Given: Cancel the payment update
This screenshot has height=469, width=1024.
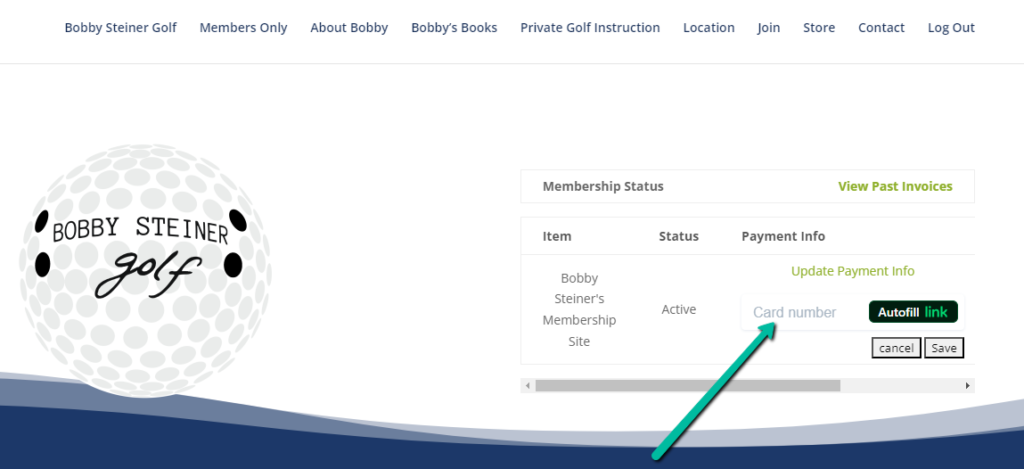Looking at the screenshot, I should (896, 348).
